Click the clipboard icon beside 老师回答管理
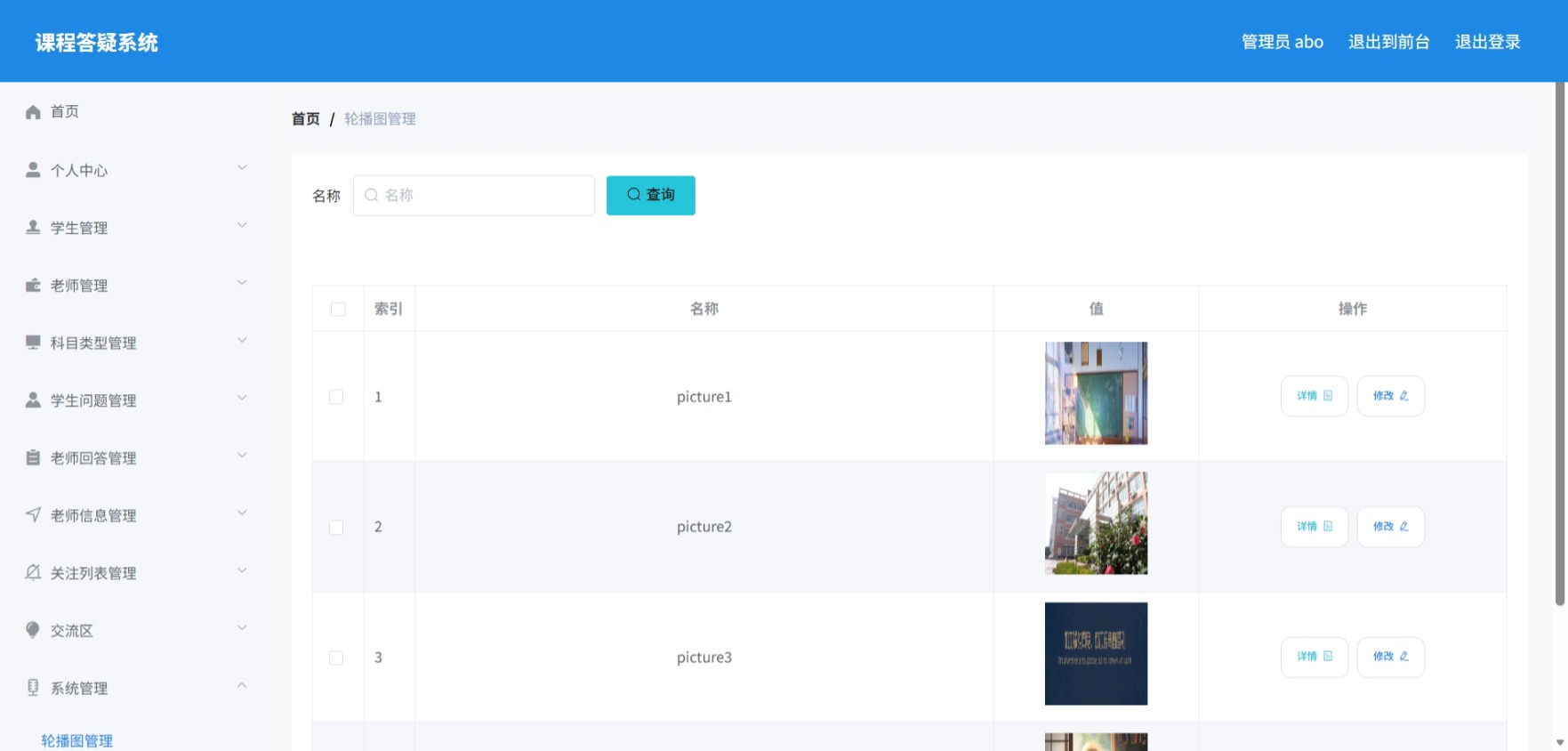Screen dimensions: 1568x751 point(33,458)
